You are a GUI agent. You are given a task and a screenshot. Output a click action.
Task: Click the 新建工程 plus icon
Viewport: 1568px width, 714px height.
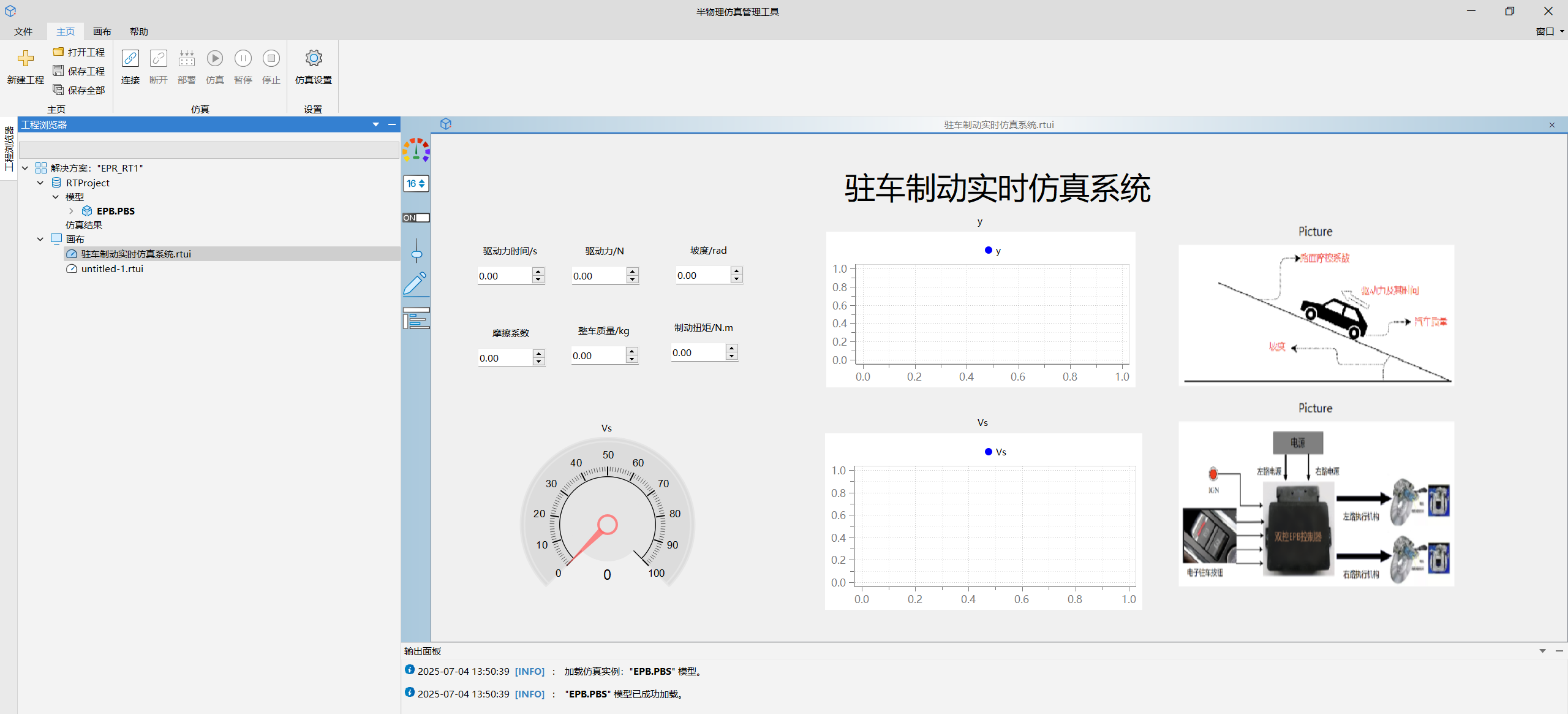pyautogui.click(x=26, y=59)
